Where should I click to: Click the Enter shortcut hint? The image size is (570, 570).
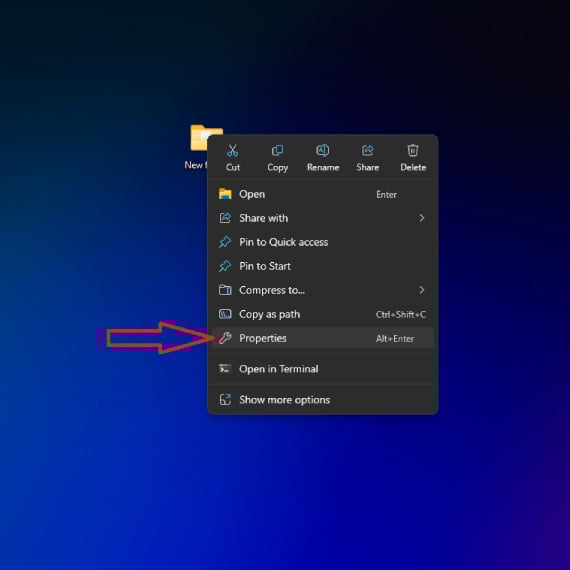coord(386,194)
